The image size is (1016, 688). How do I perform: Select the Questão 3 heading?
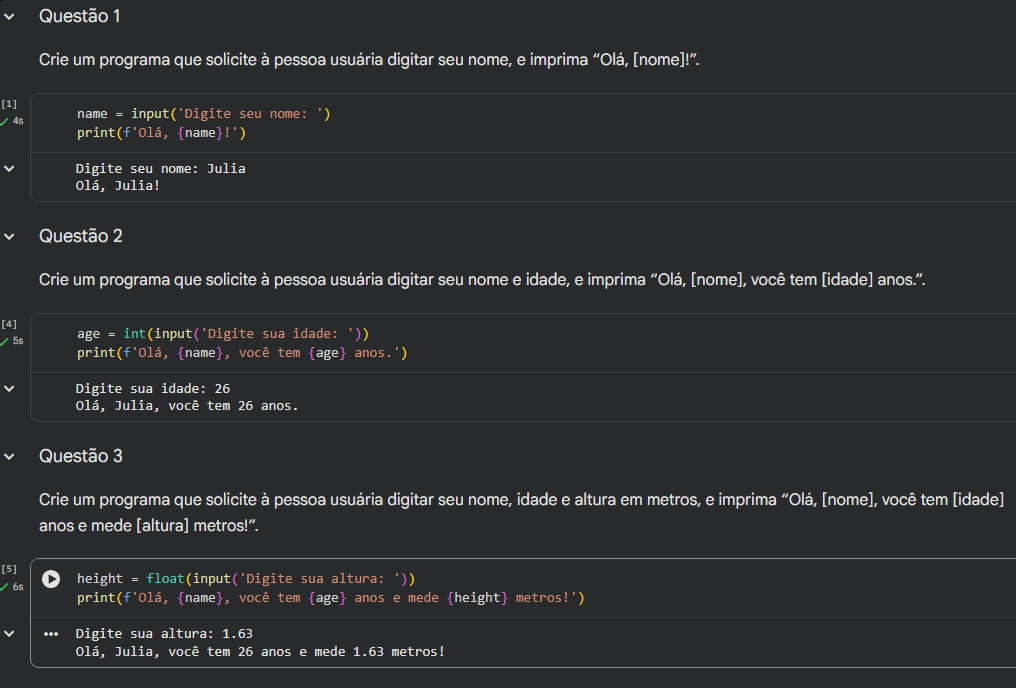tap(80, 456)
